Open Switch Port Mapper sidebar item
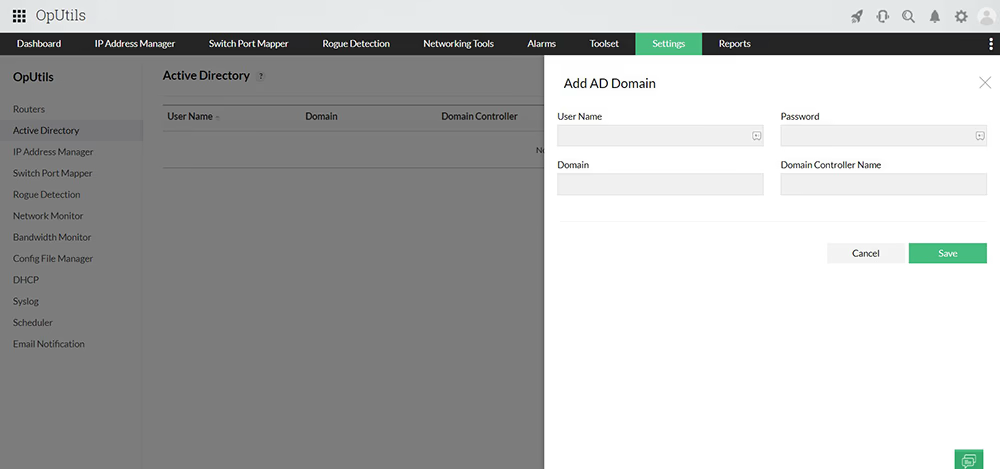 (52, 173)
